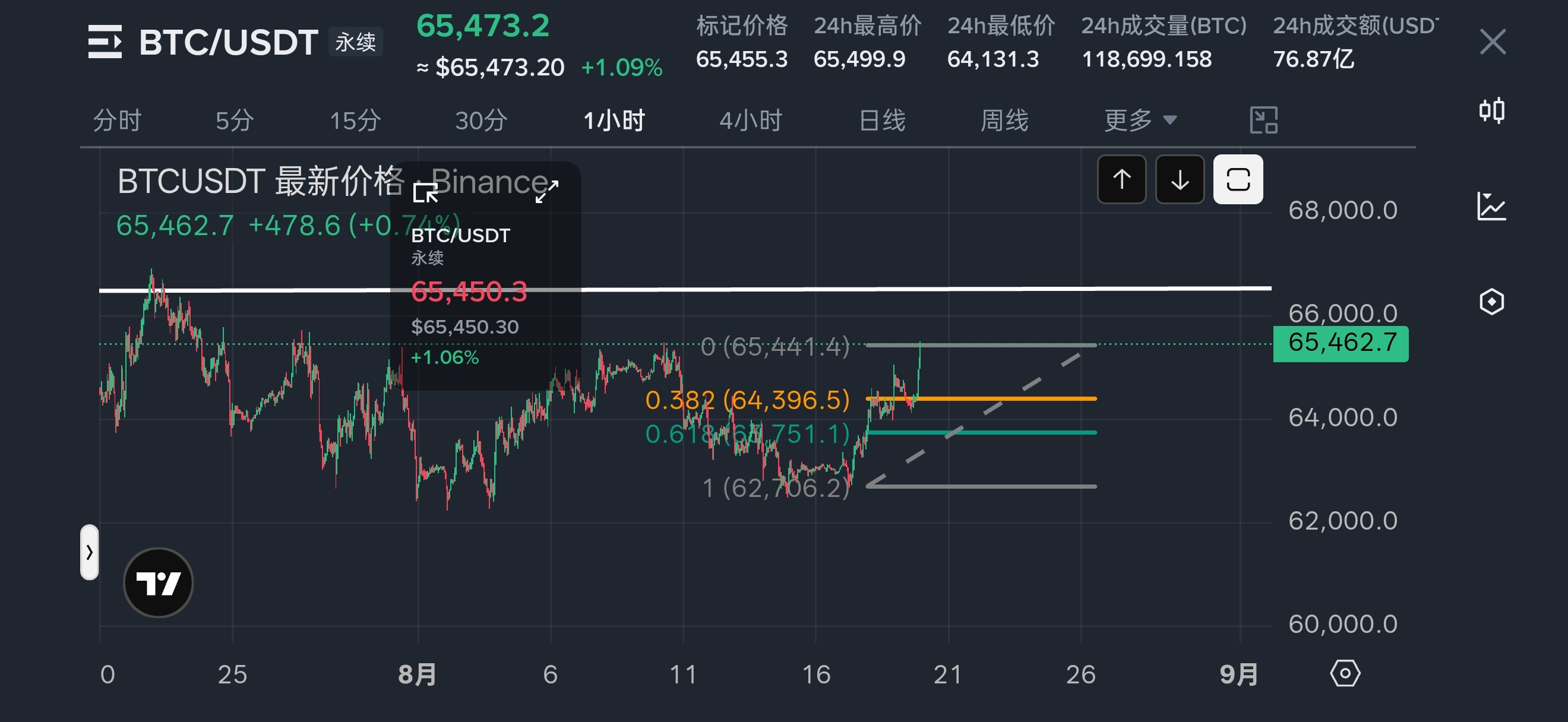Click the green current price label 65,462.7

point(1341,343)
